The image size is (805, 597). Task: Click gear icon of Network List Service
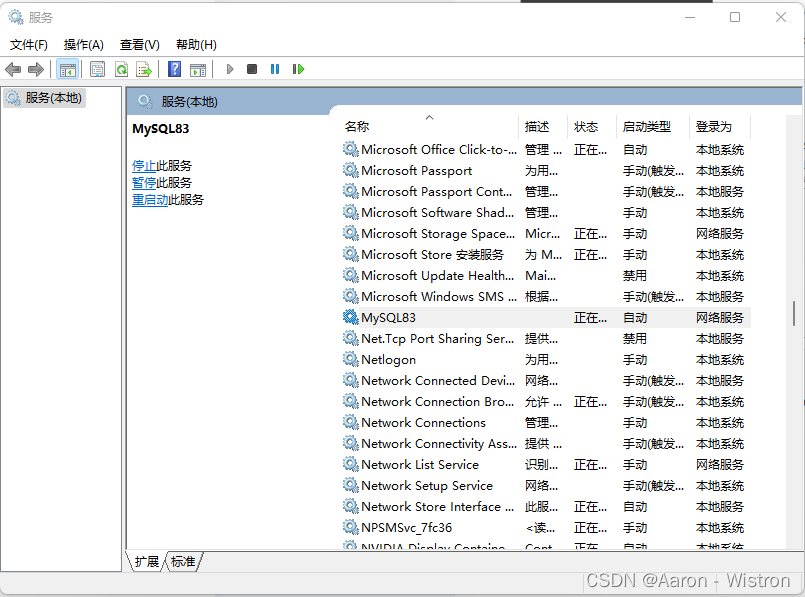[x=351, y=465]
